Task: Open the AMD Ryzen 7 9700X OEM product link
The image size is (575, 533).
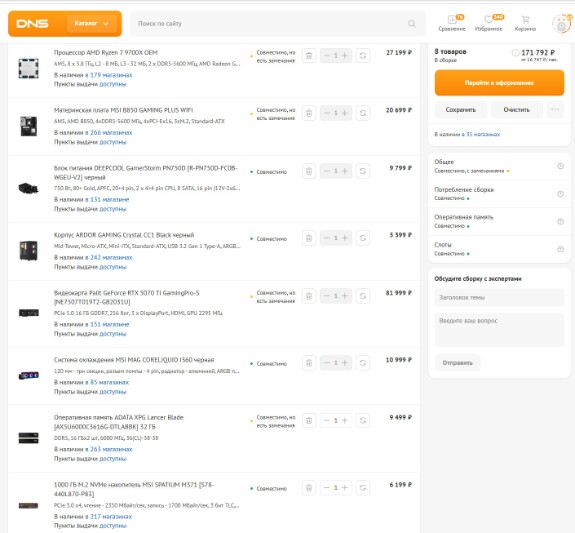Action: [x=106, y=52]
